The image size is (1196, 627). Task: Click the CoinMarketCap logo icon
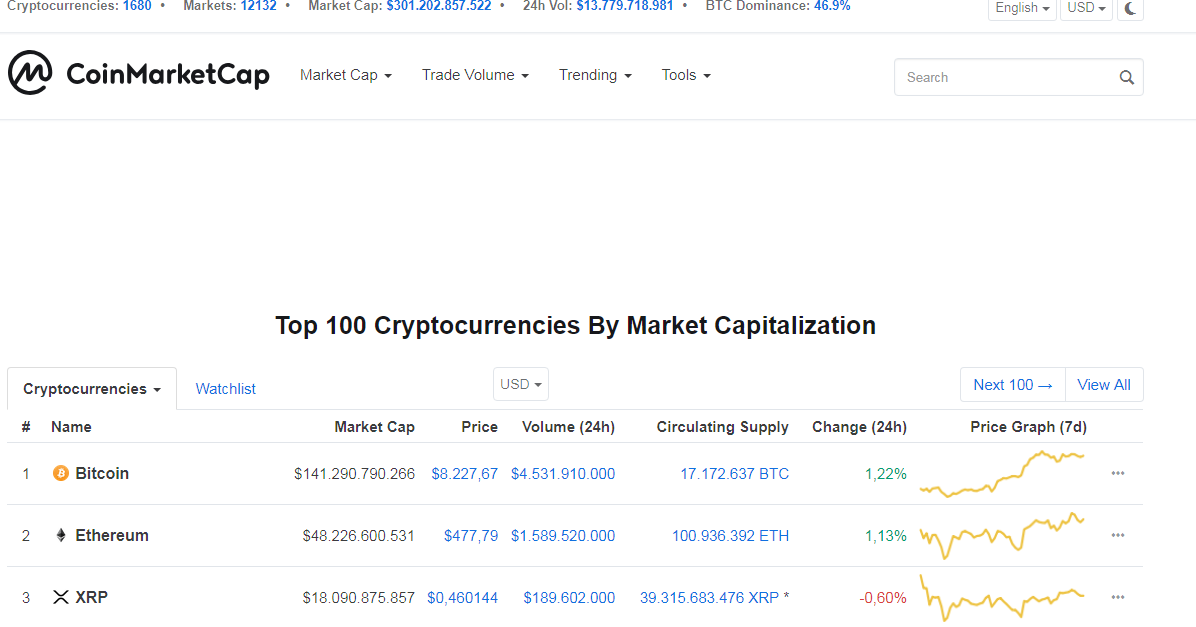pos(30,73)
